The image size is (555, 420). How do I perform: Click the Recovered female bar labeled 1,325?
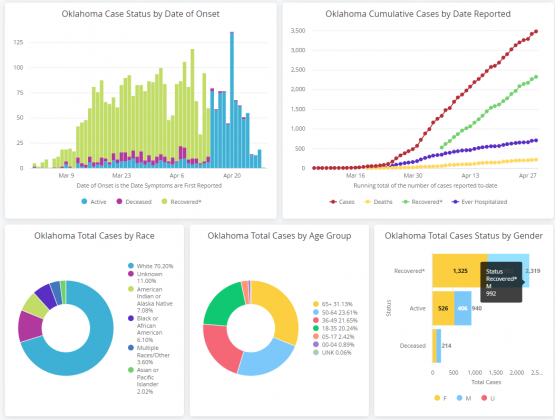click(x=460, y=271)
